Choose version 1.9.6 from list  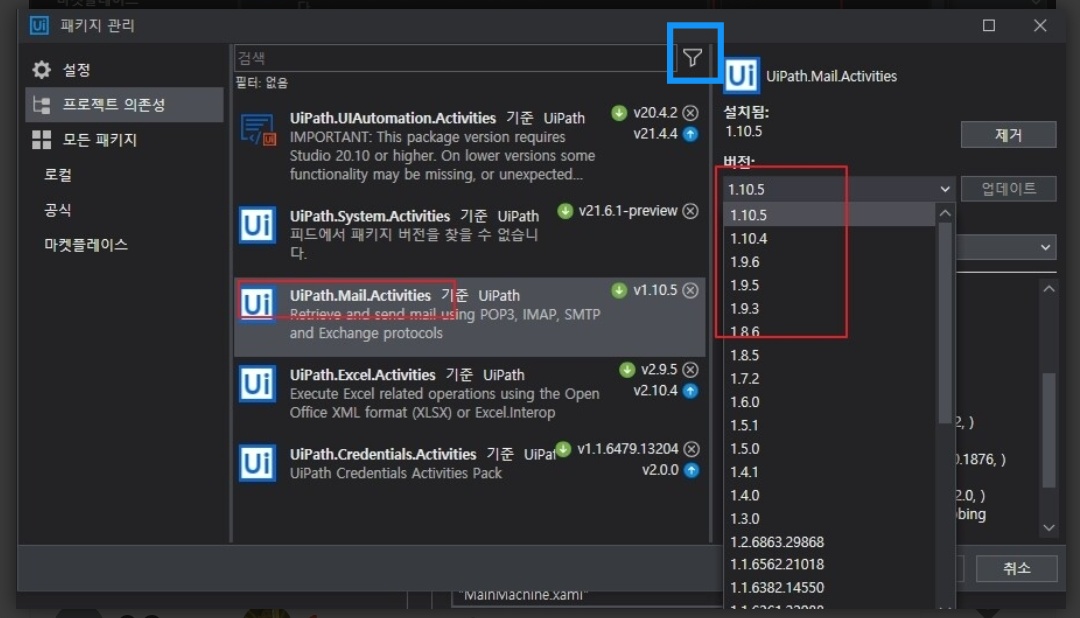(829, 262)
